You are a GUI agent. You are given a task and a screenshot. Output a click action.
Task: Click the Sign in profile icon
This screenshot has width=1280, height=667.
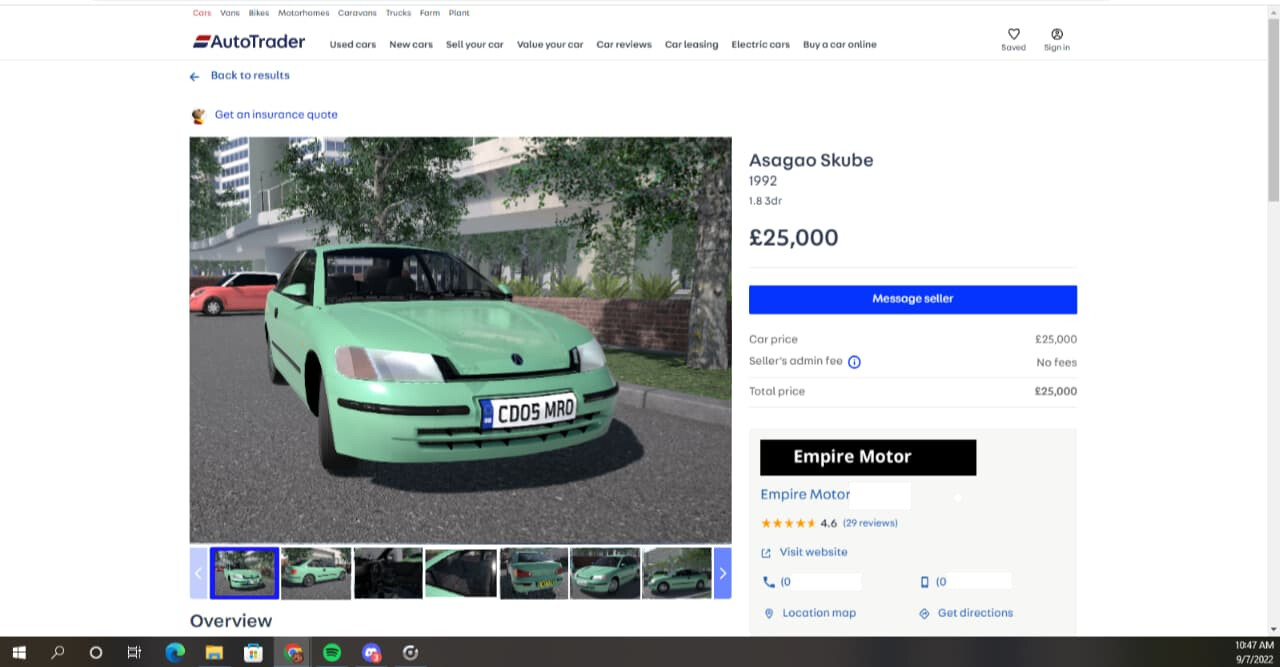1057,34
